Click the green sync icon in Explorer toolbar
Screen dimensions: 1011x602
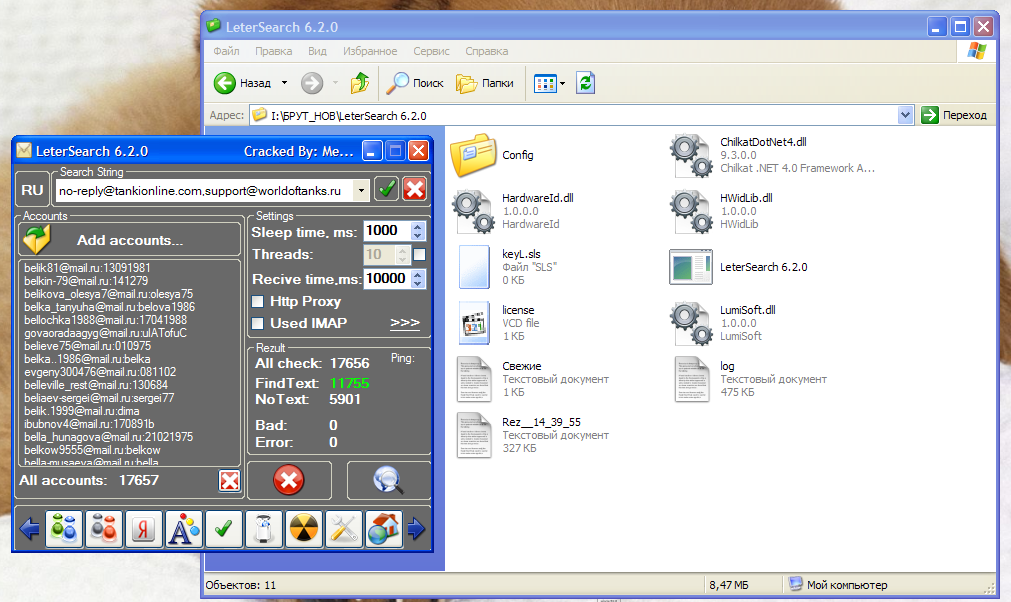[585, 83]
